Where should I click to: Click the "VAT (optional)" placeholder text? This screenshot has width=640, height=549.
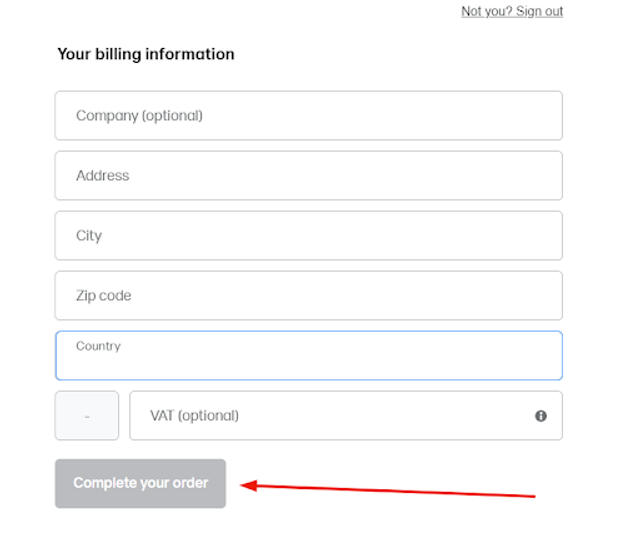194,416
